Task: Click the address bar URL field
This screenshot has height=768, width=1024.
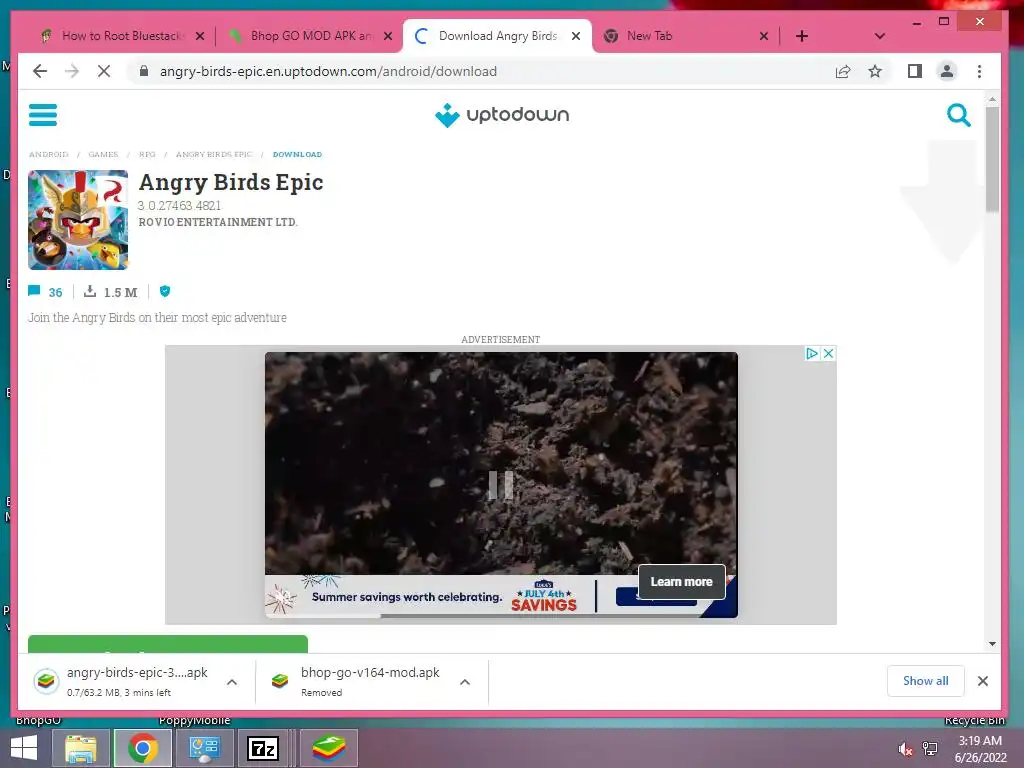Action: click(x=483, y=71)
